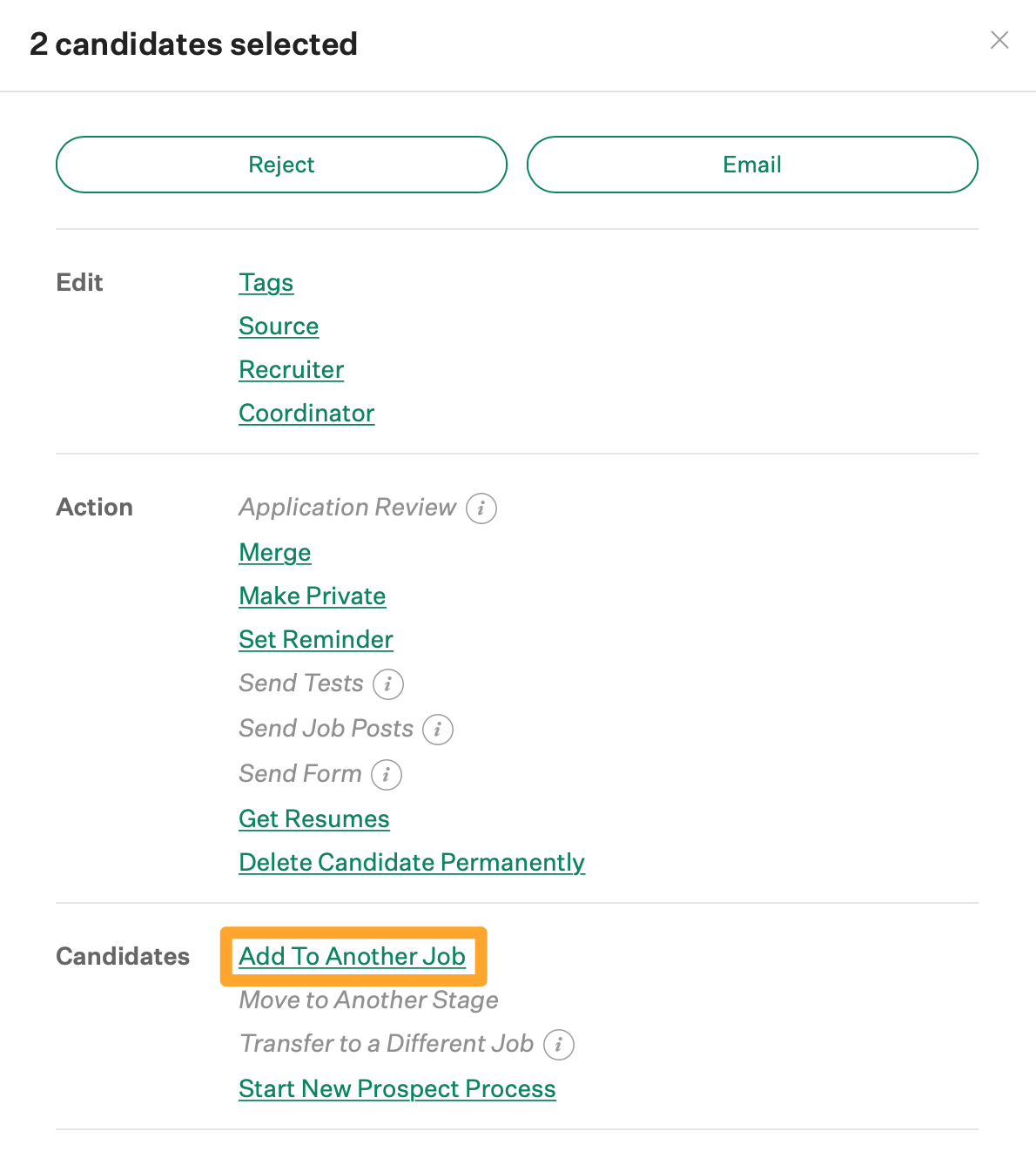Viewport: 1036px width, 1158px height.
Task: Click info icon next to Application Review
Action: (x=481, y=508)
